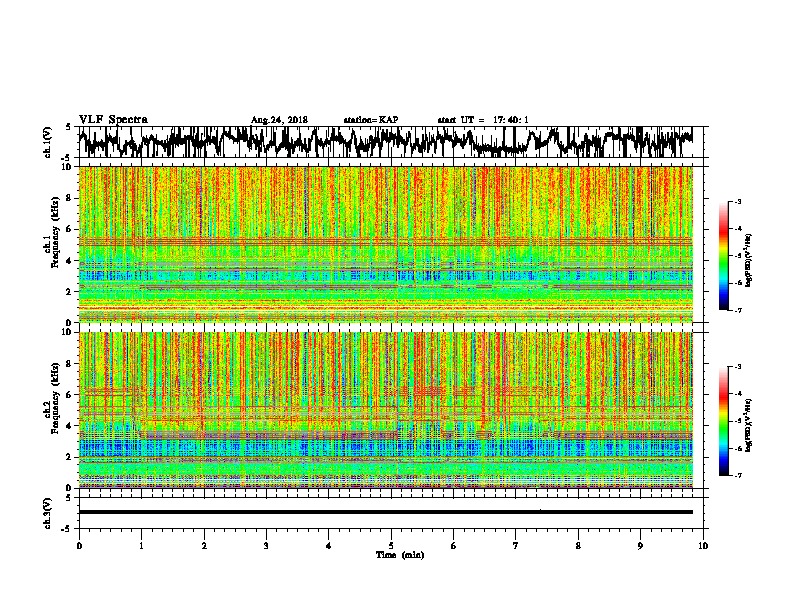792x612 pixels.
Task: Click the "Time (min)" x-axis label
Action: click(x=400, y=555)
